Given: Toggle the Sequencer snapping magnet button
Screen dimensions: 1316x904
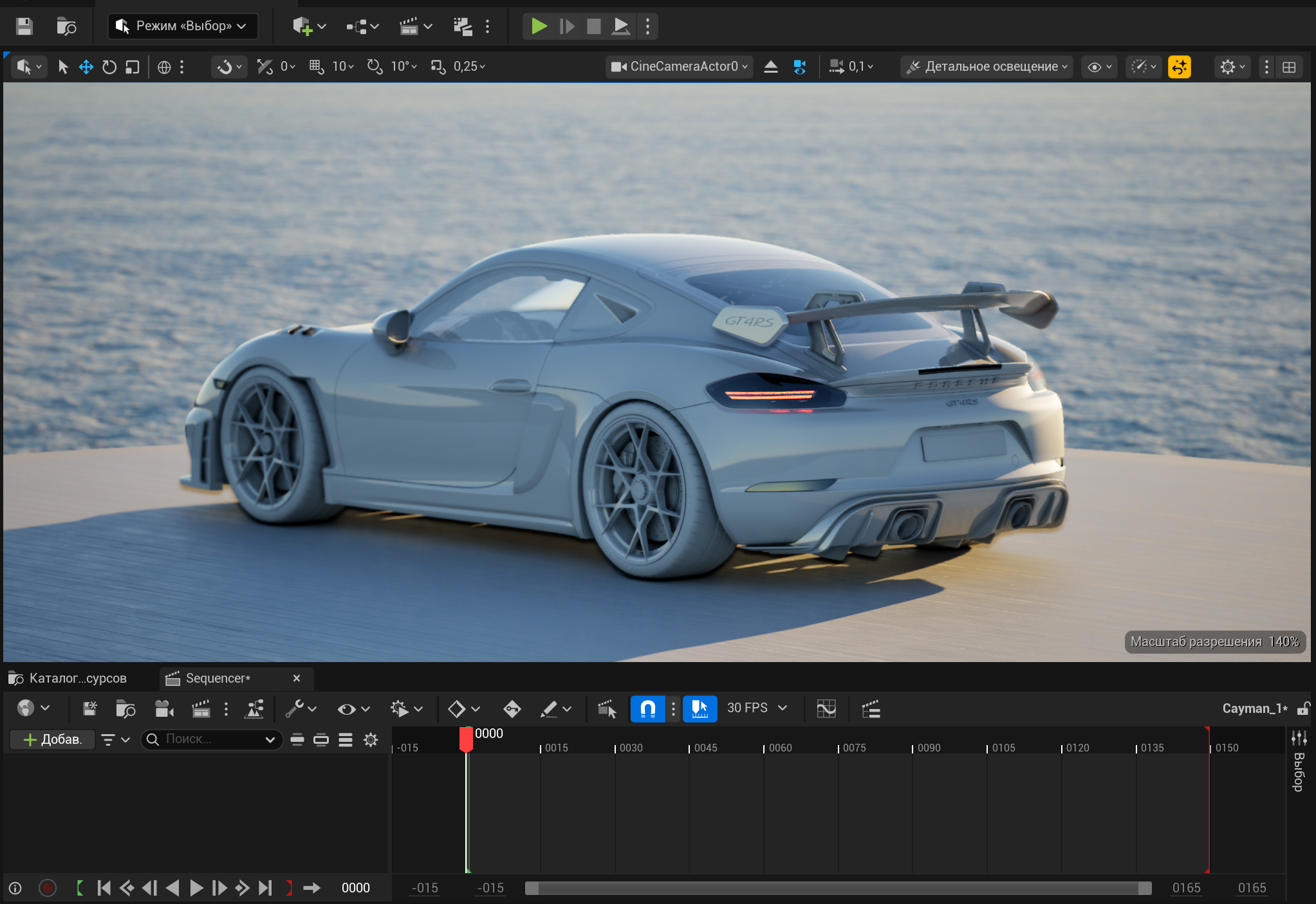Looking at the screenshot, I should click(647, 709).
